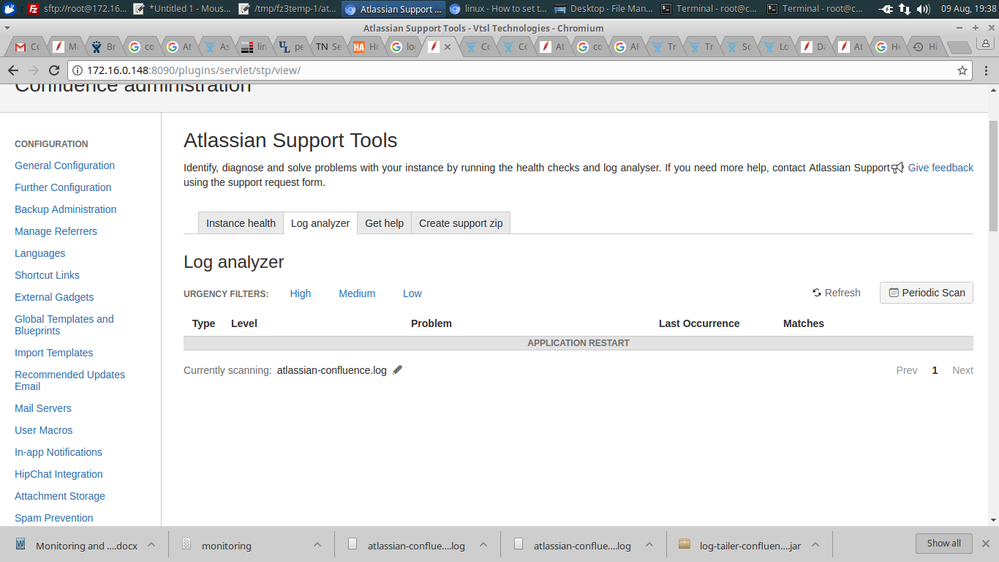Open Spam Prevention link
Screen dimensions: 999x562
coord(54,518)
